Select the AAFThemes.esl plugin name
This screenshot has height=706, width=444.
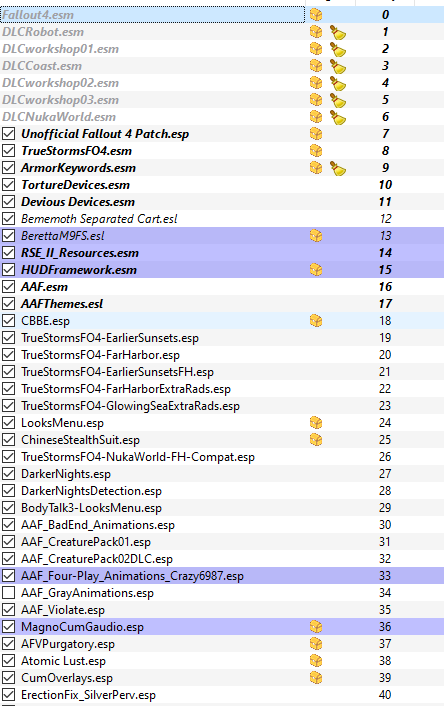tap(62, 304)
